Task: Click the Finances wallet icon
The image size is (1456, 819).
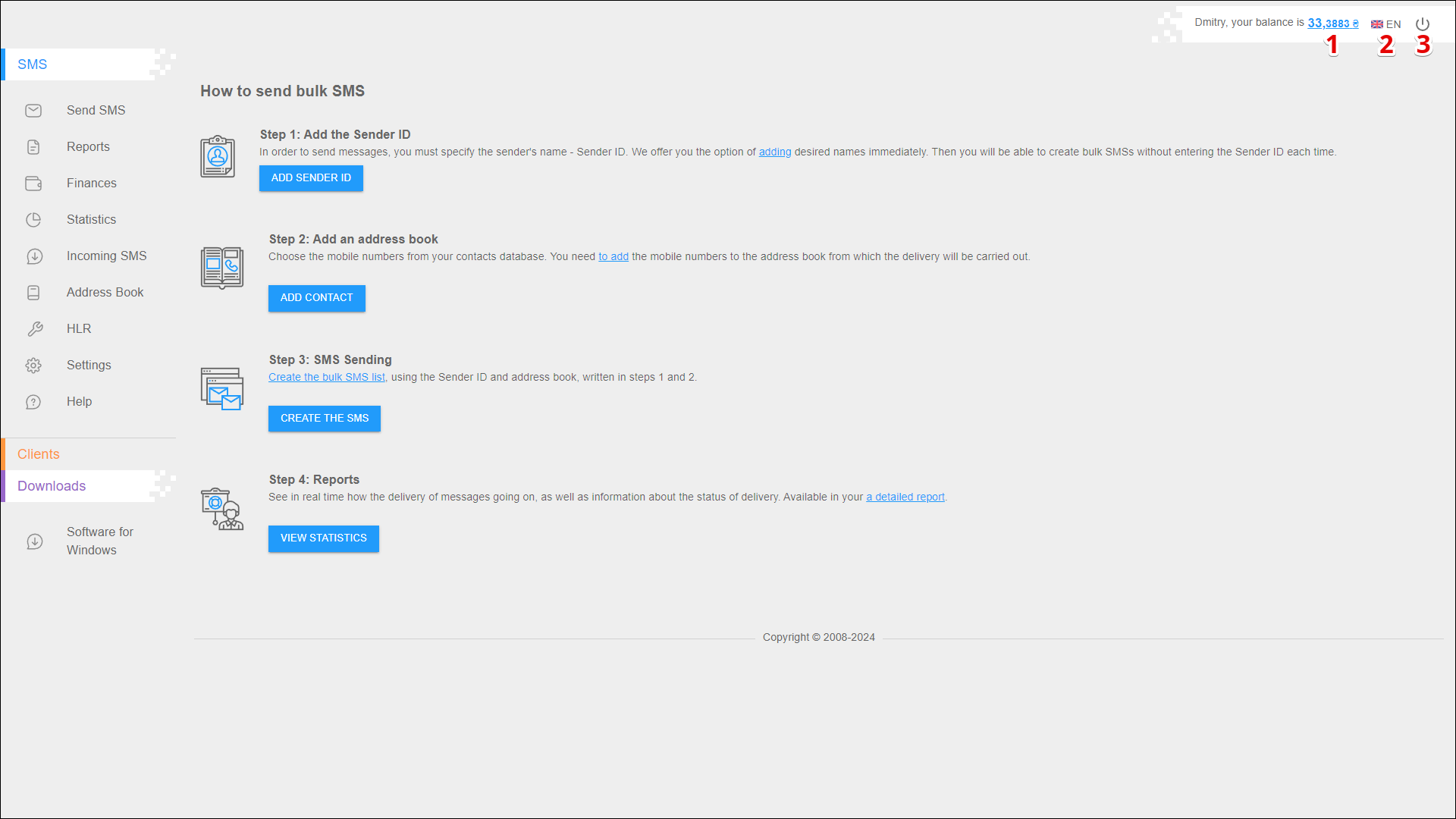Action: [33, 184]
